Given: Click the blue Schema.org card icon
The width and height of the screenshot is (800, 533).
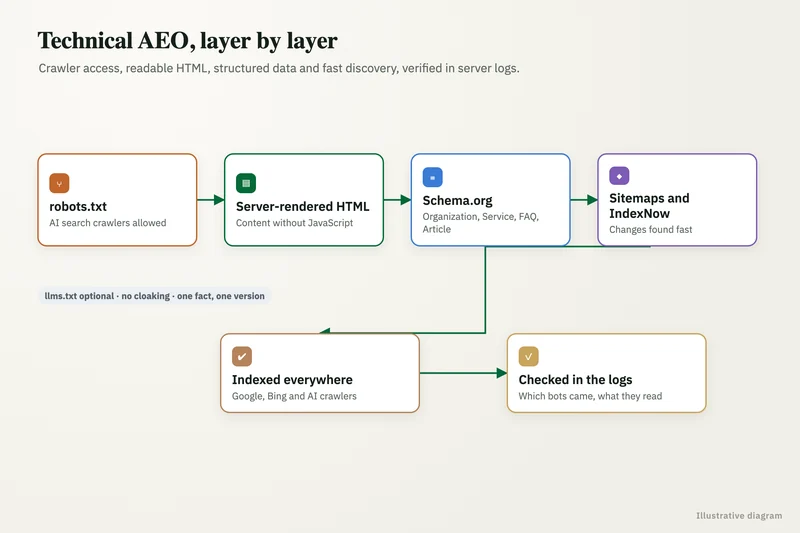Looking at the screenshot, I should (433, 177).
